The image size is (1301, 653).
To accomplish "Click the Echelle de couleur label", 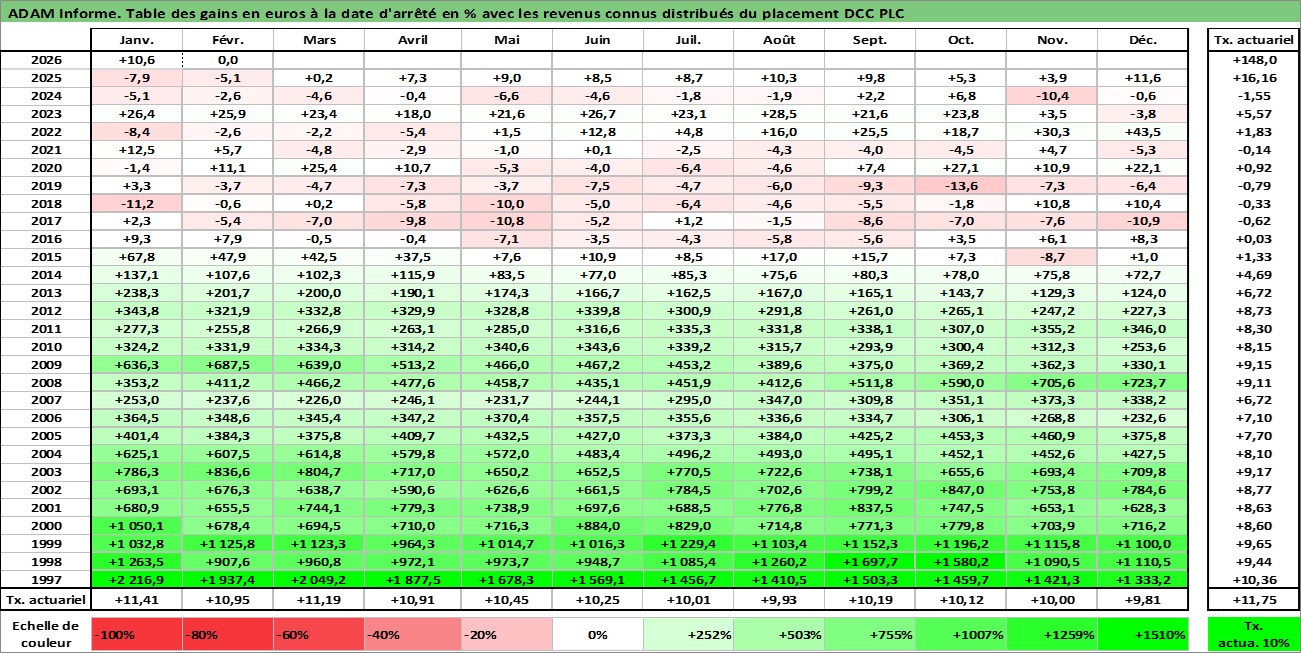I will point(46,634).
